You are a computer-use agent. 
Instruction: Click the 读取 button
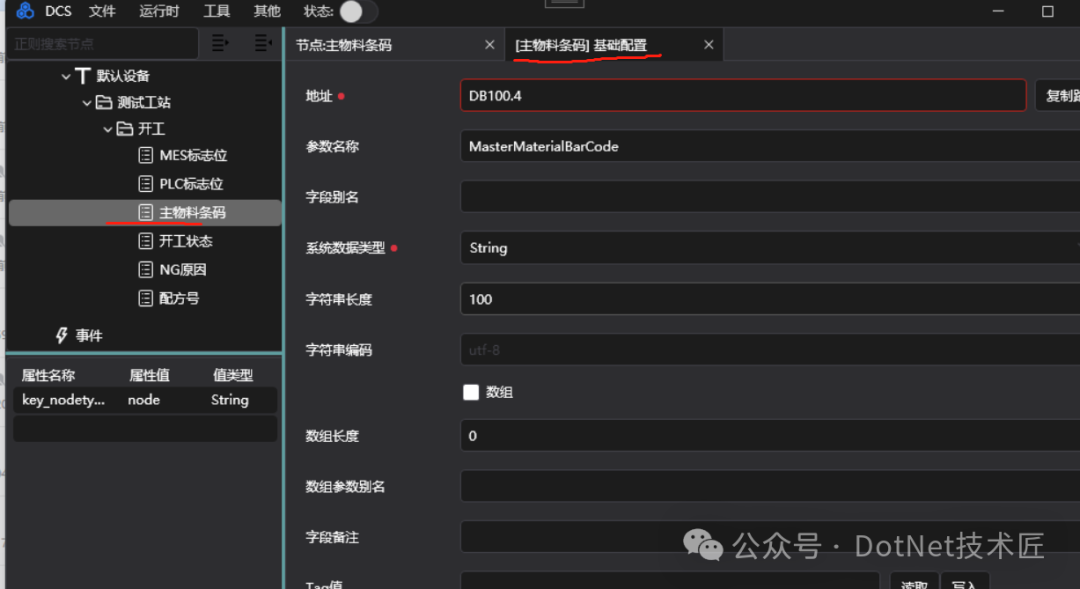pyautogui.click(x=913, y=583)
